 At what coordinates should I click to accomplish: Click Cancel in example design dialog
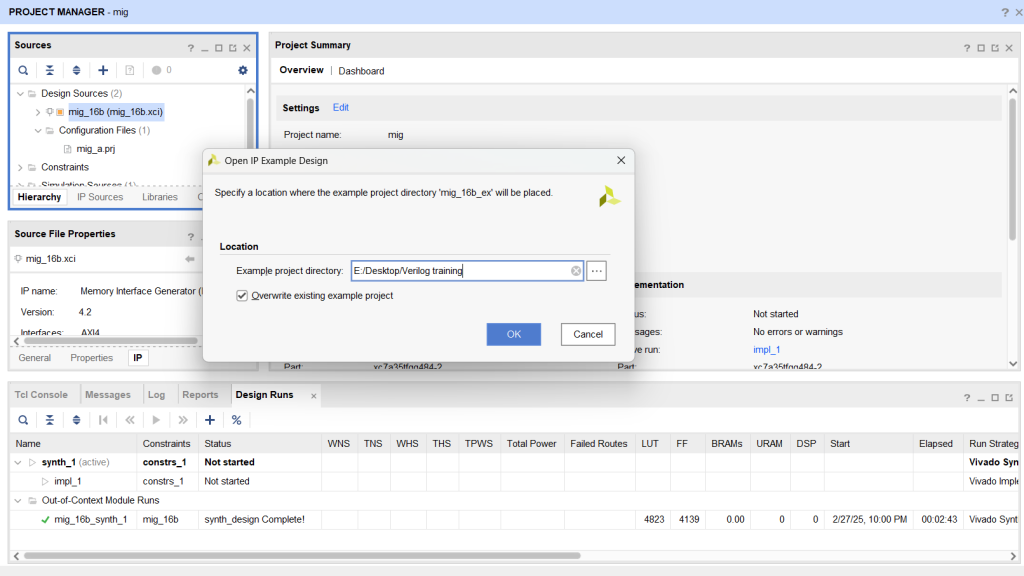tap(588, 334)
